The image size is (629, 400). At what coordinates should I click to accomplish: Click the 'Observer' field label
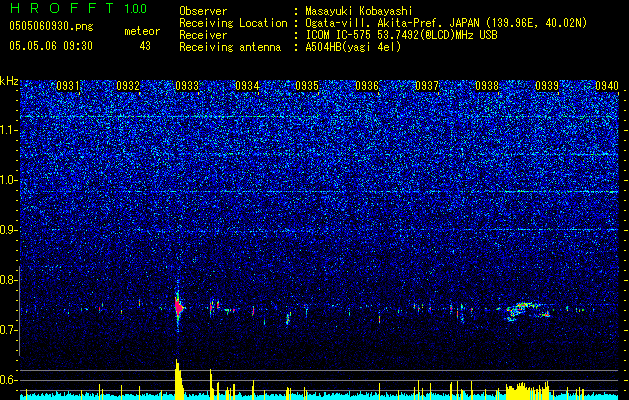click(203, 11)
